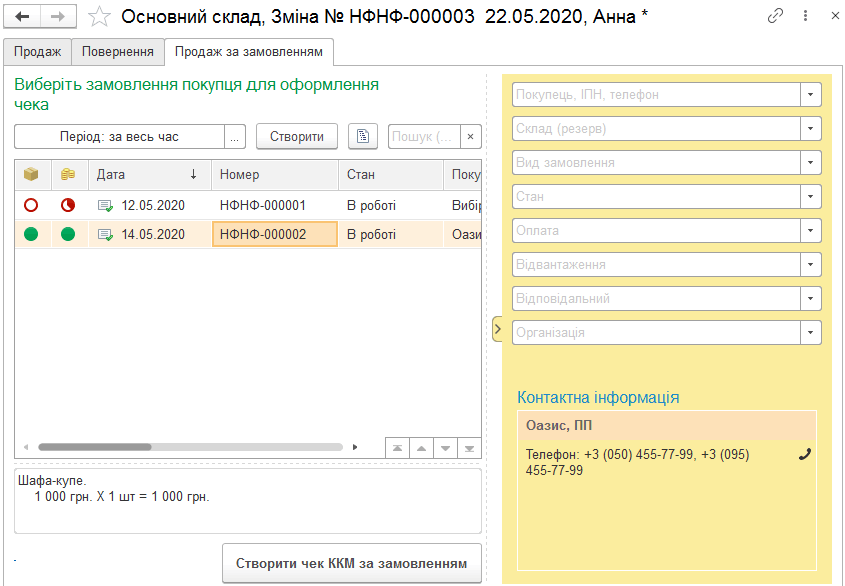The height and width of the screenshot is (586, 845).
Task: Collapse the yellow filter panel with side chevron
Action: [x=497, y=329]
